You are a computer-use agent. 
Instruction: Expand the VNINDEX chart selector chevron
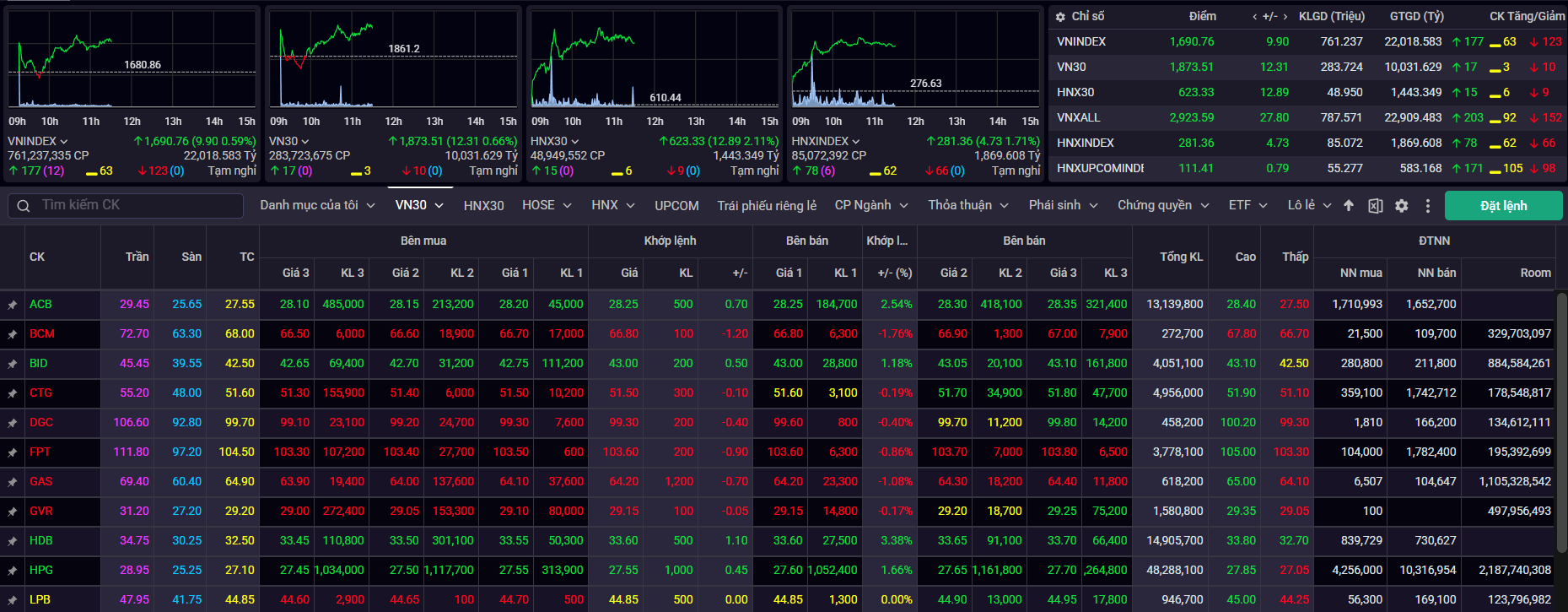point(64,142)
